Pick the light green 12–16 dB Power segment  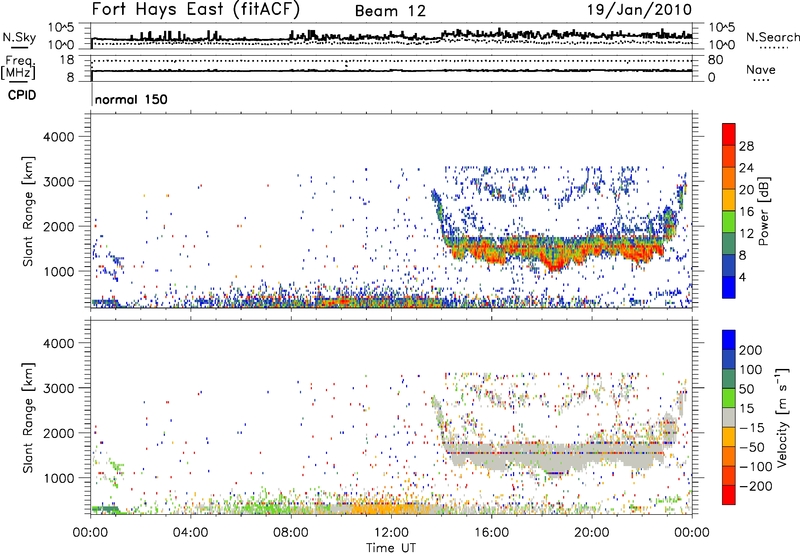(x=729, y=222)
